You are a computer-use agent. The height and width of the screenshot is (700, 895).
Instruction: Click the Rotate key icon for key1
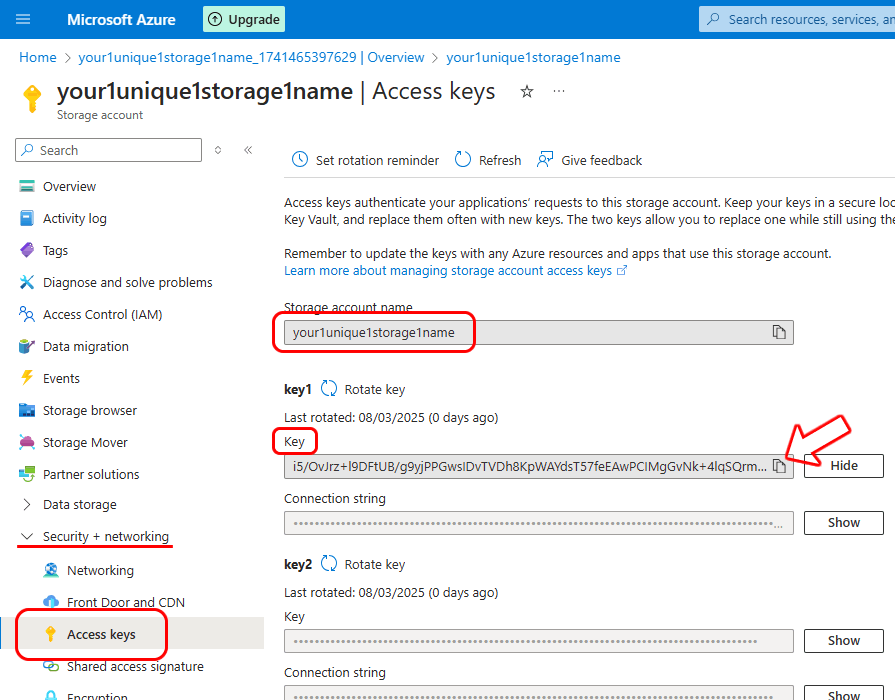pyautogui.click(x=329, y=389)
